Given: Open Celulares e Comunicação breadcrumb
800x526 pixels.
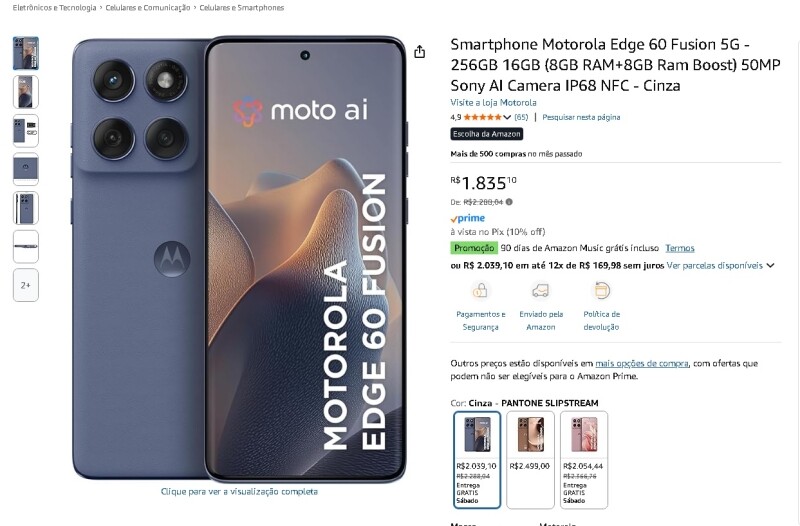Looking at the screenshot, I should (x=147, y=8).
